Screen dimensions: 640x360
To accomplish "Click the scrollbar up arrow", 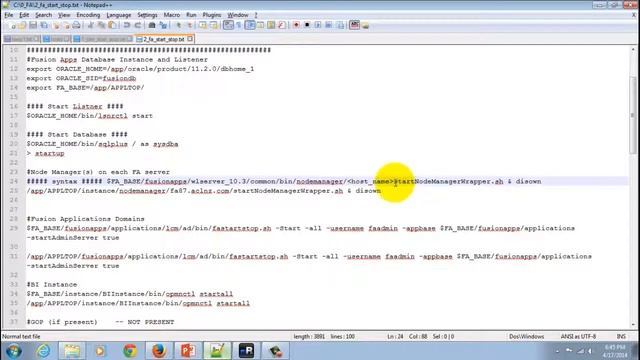I will tap(633, 49).
